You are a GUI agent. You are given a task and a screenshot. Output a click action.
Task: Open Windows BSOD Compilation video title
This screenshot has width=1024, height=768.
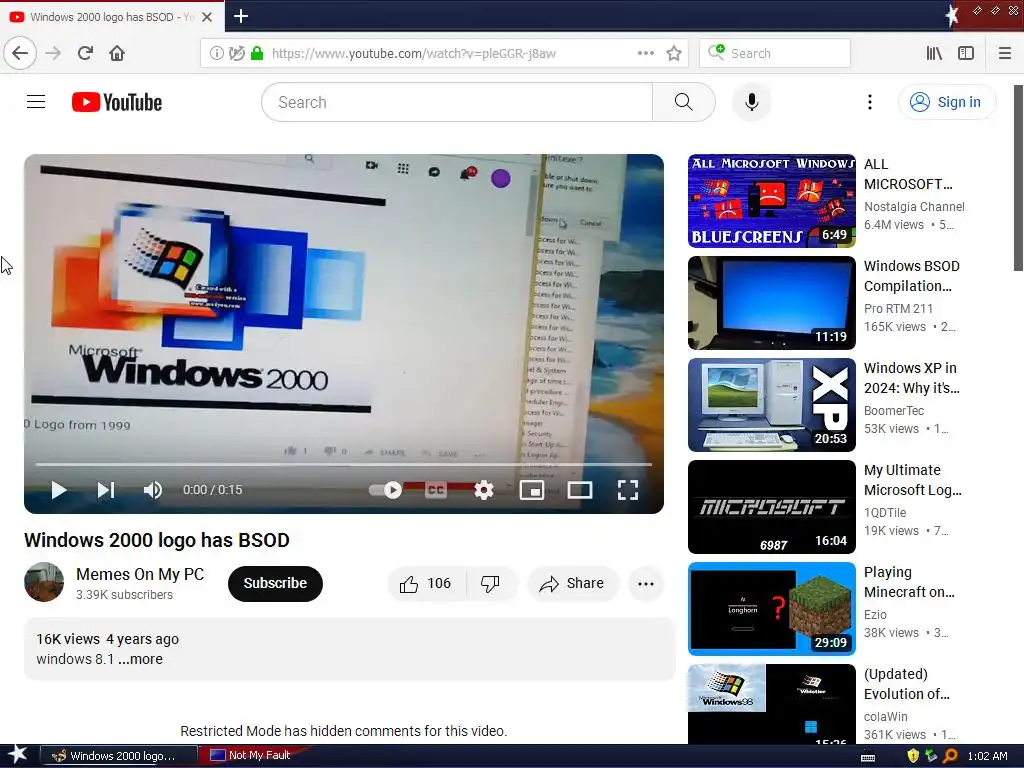(912, 276)
